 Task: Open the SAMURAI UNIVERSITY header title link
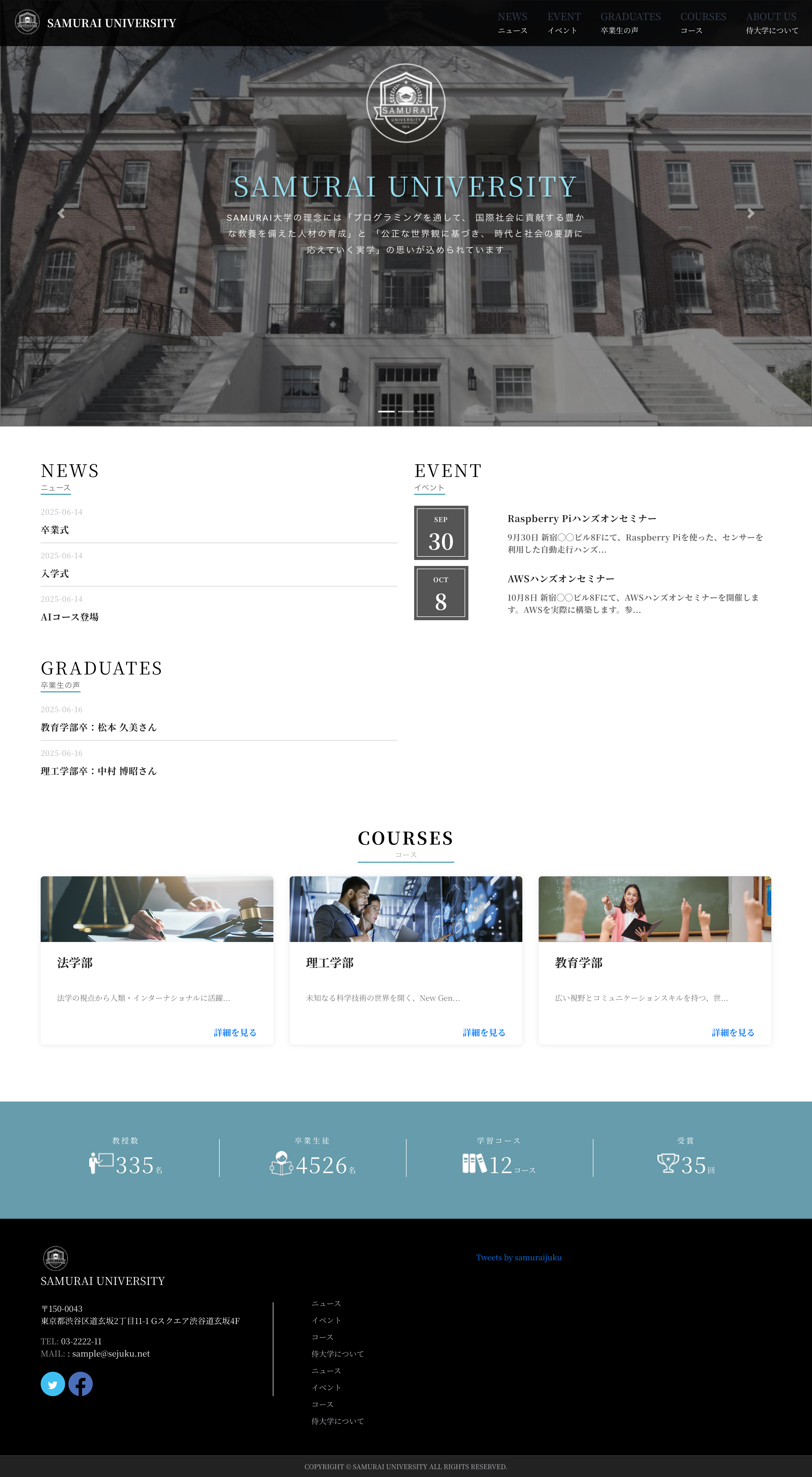[x=111, y=23]
